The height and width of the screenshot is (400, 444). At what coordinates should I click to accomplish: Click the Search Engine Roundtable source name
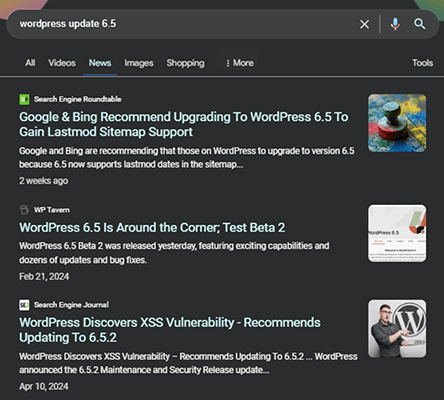tap(77, 99)
